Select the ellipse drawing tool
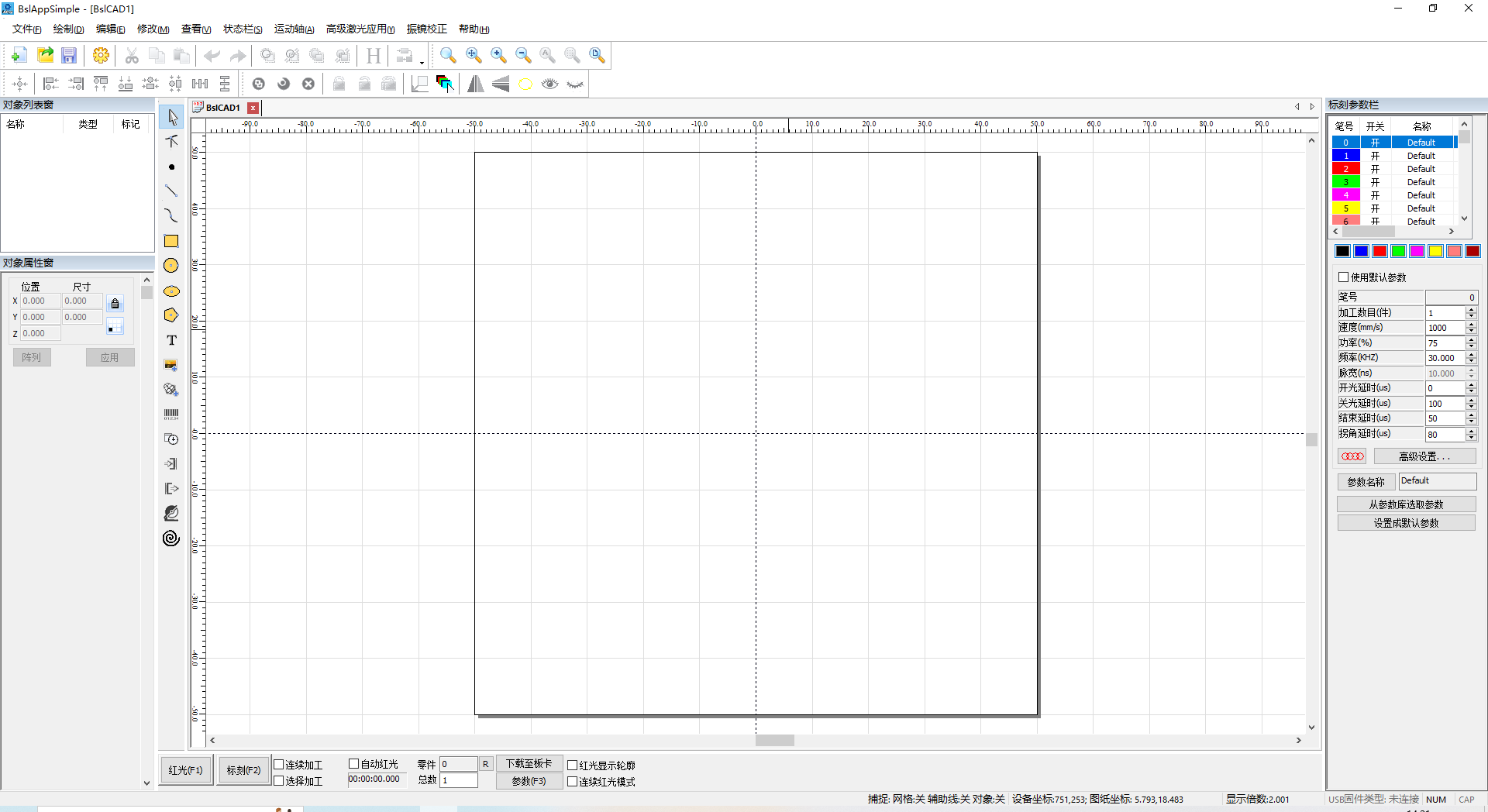 pyautogui.click(x=171, y=291)
